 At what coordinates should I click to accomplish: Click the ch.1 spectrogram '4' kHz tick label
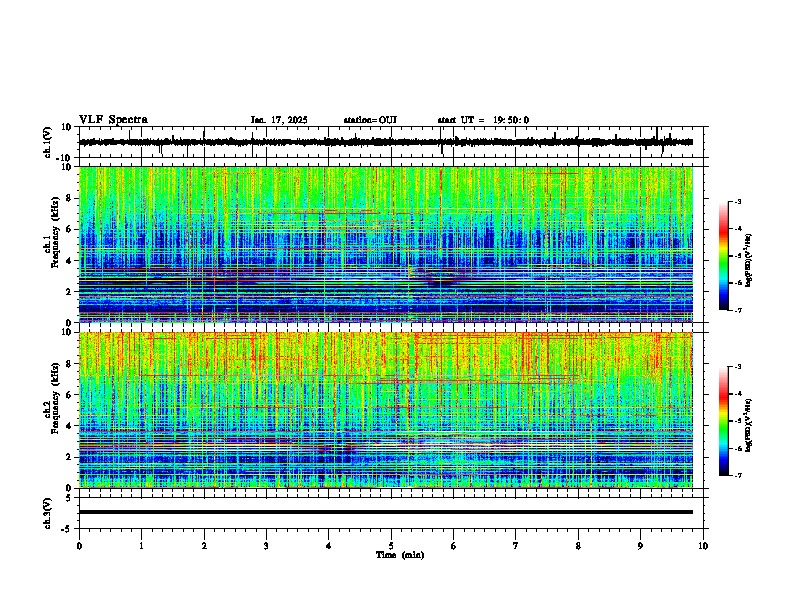point(70,261)
